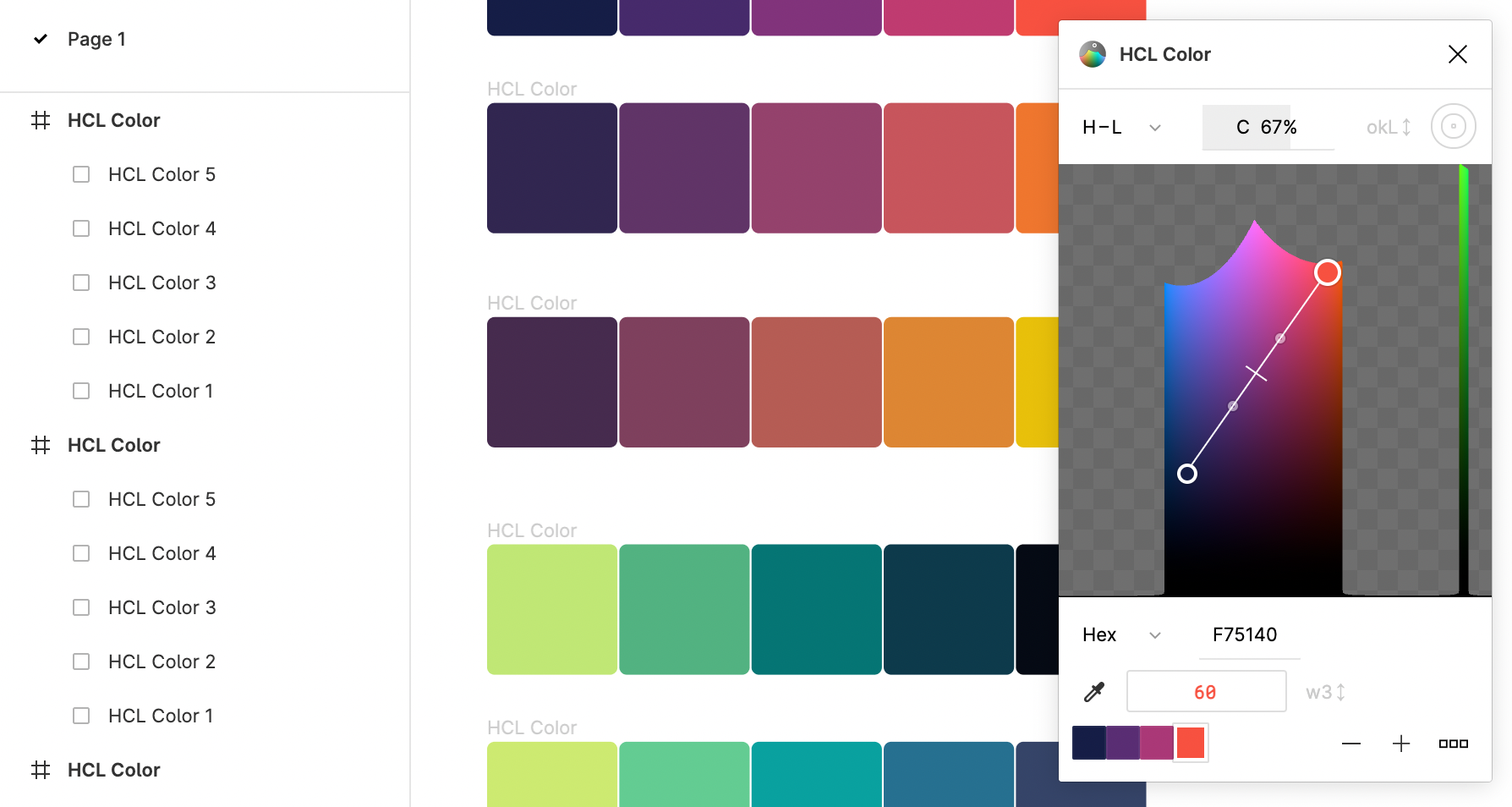This screenshot has width=1512, height=807.
Task: Click the HCL Color plugin logo icon
Action: [1093, 54]
